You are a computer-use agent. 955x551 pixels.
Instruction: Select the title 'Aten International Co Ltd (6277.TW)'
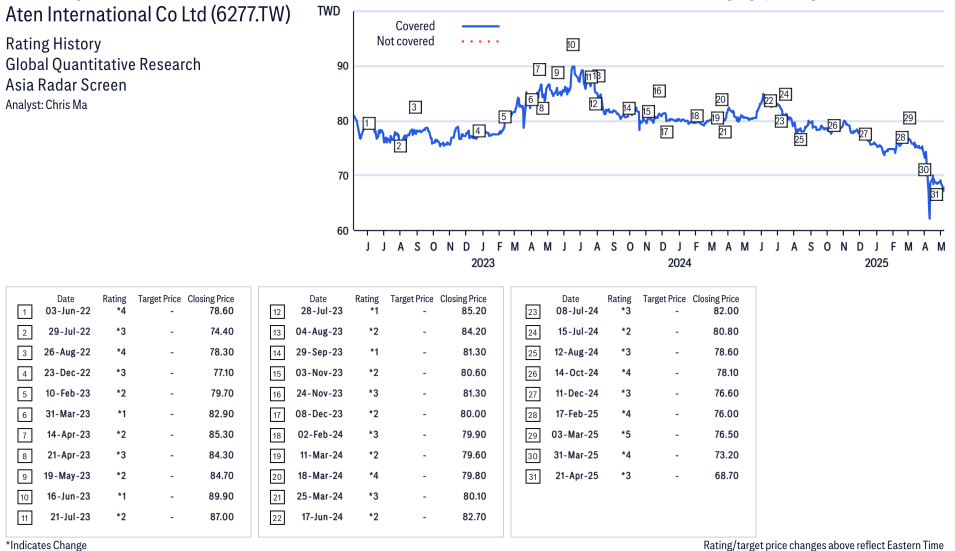pos(148,15)
